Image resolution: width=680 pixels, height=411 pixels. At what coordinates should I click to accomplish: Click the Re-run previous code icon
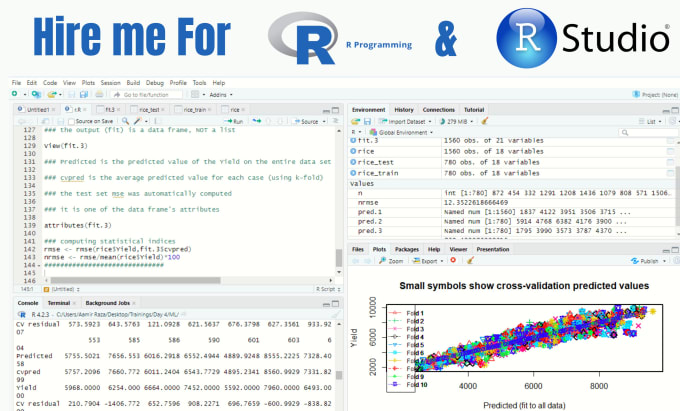pyautogui.click(x=257, y=121)
